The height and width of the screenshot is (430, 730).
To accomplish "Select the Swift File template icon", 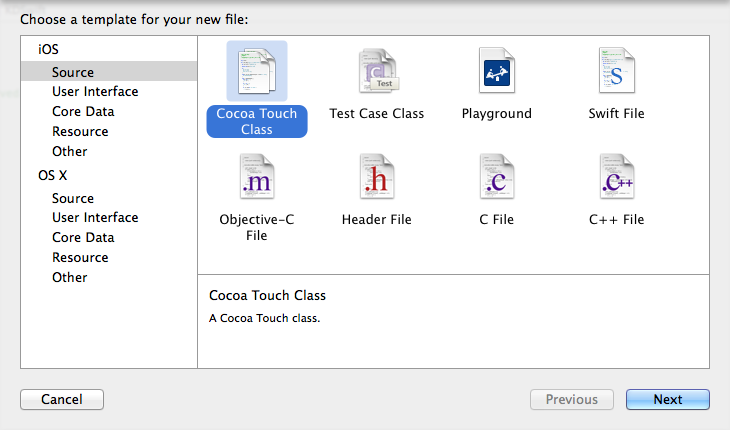I will (x=617, y=71).
